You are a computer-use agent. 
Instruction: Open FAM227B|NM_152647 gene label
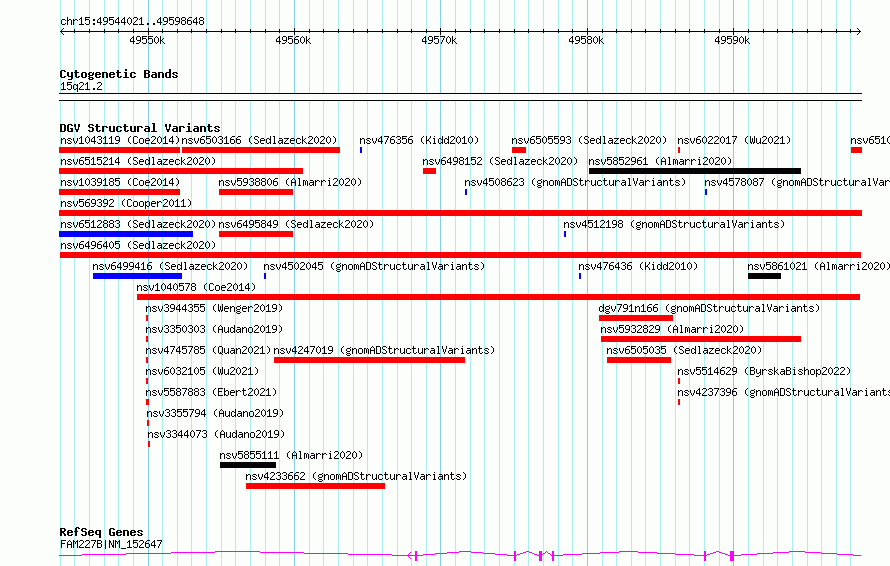111,544
